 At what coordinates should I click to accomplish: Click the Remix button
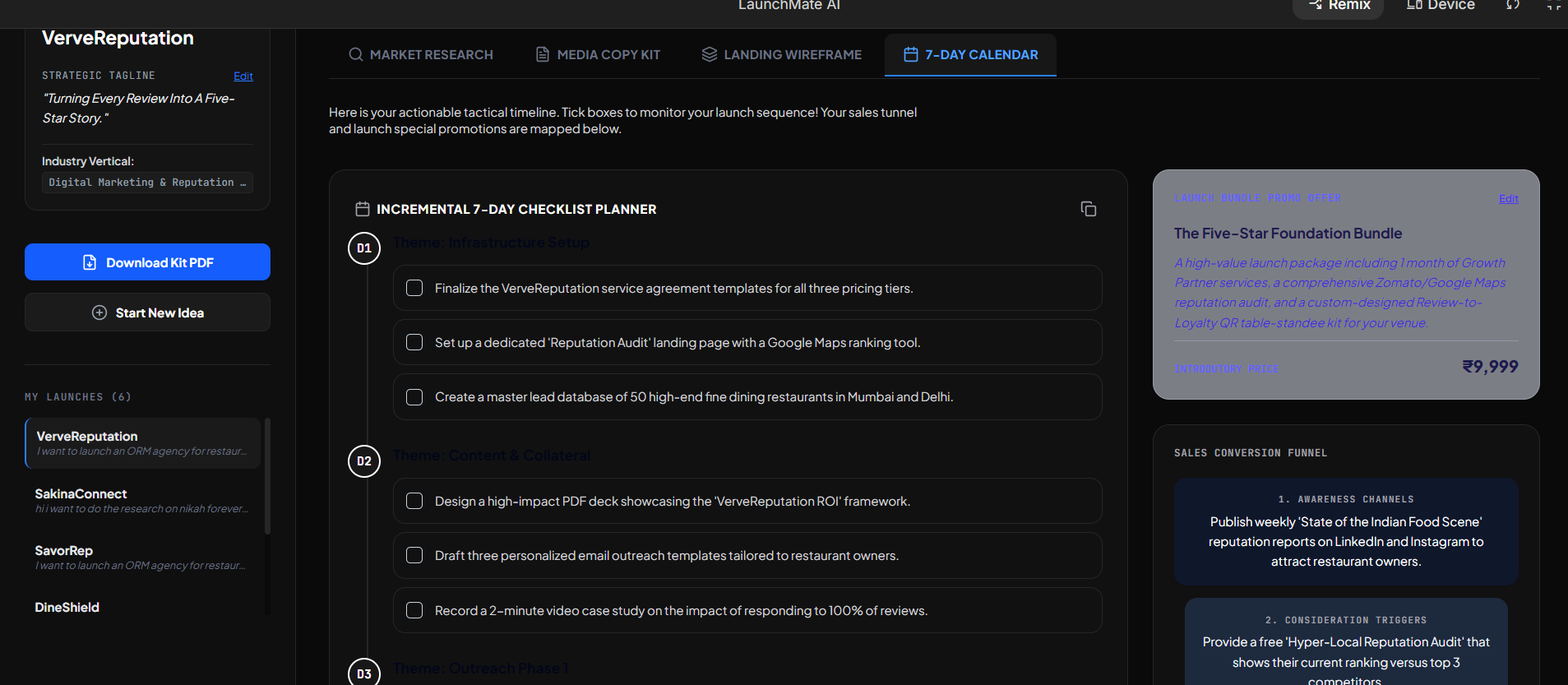(x=1339, y=7)
